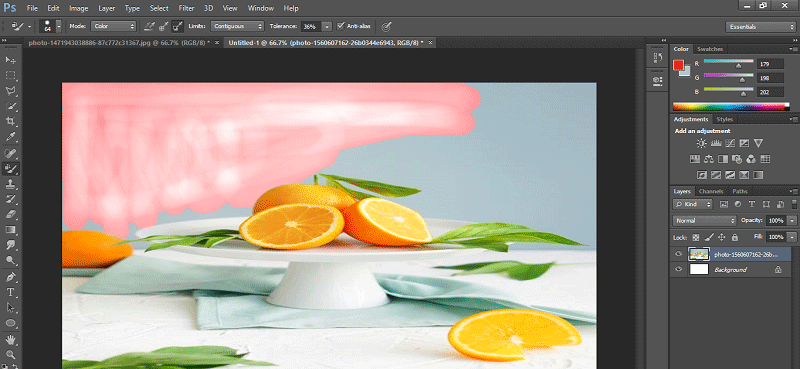Add a Color Balance adjustment
800x369 pixels.
709,159
